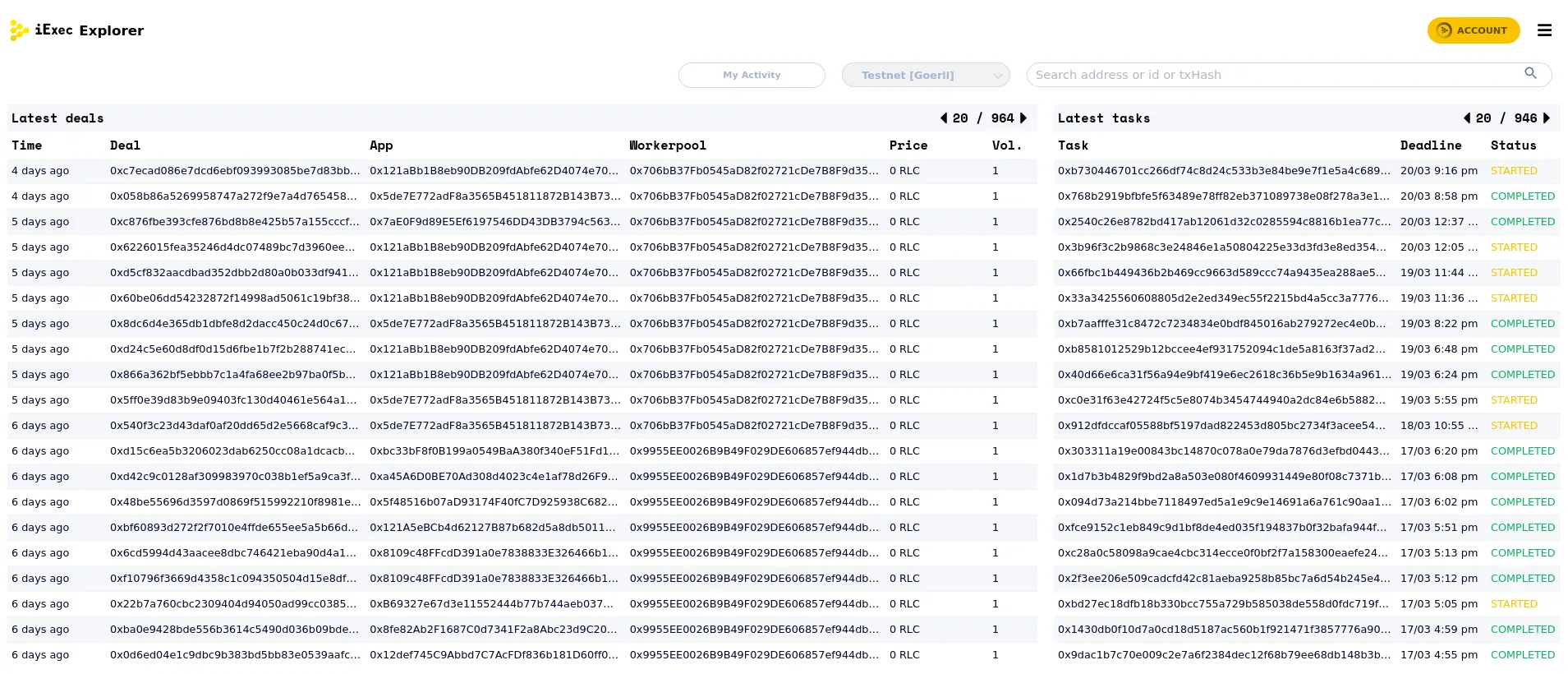
Task: Open app 0xbc33bF8f0B199a0549BaA380f340eF51Fd1
Action: click(x=495, y=451)
